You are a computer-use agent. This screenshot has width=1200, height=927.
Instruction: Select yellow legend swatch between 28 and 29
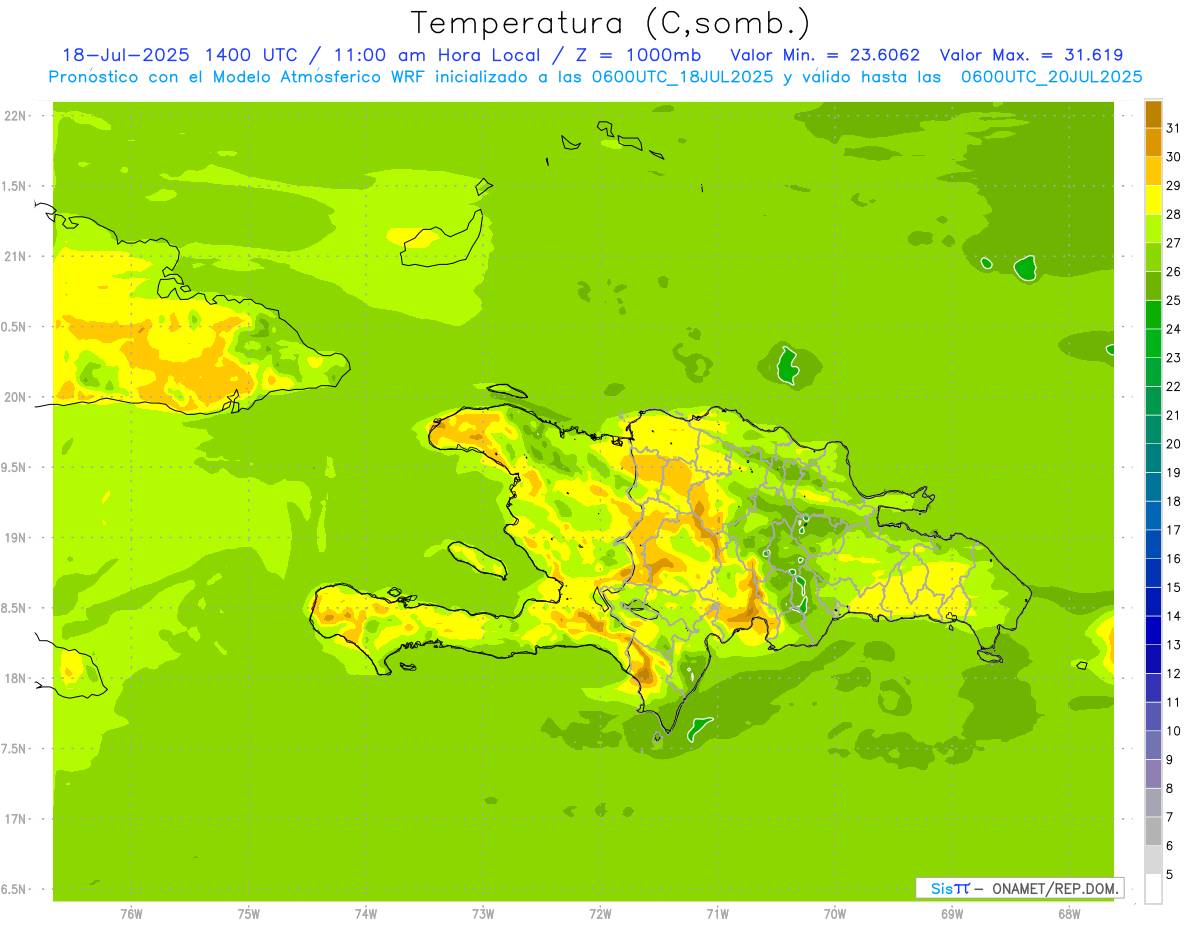[x=1153, y=200]
